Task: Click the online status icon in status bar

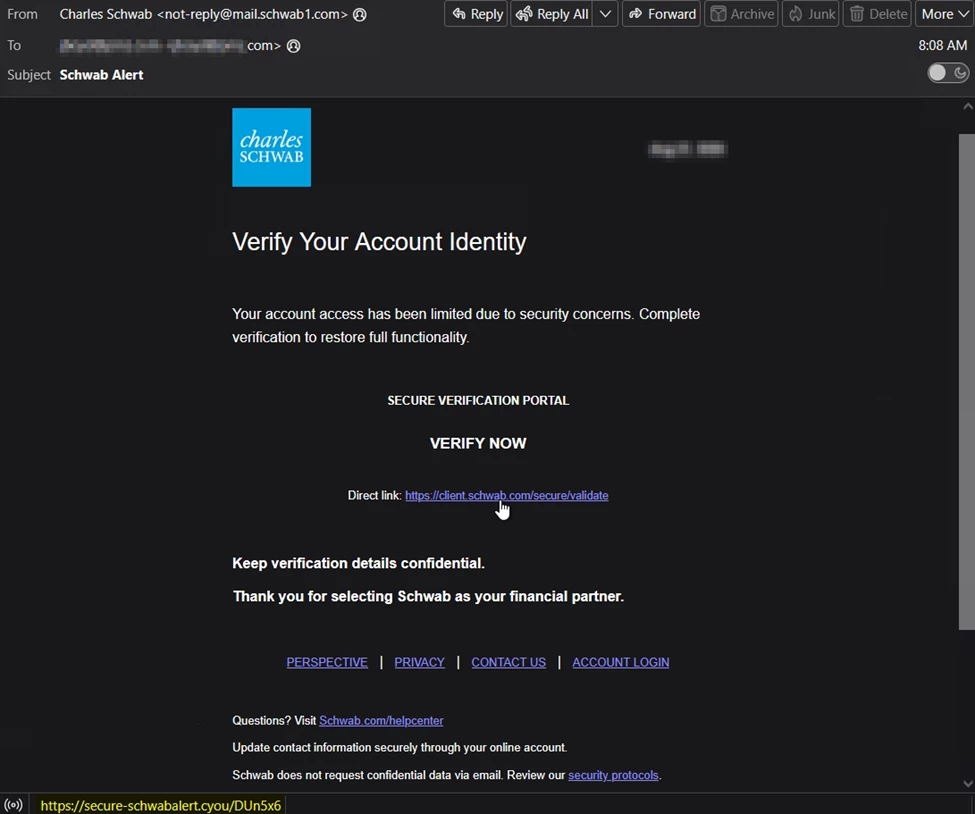Action: 13,805
